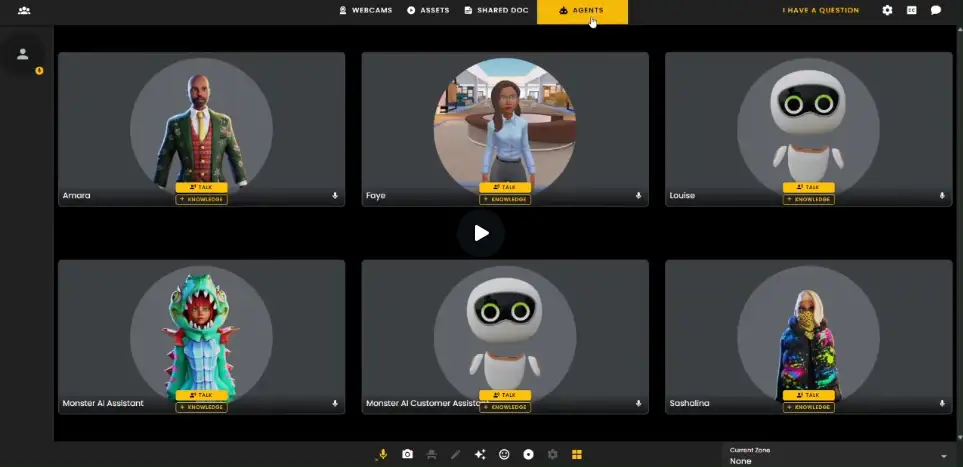Toggle Amara's microphone icon
Screen dimensions: 963x467
tap(335, 196)
